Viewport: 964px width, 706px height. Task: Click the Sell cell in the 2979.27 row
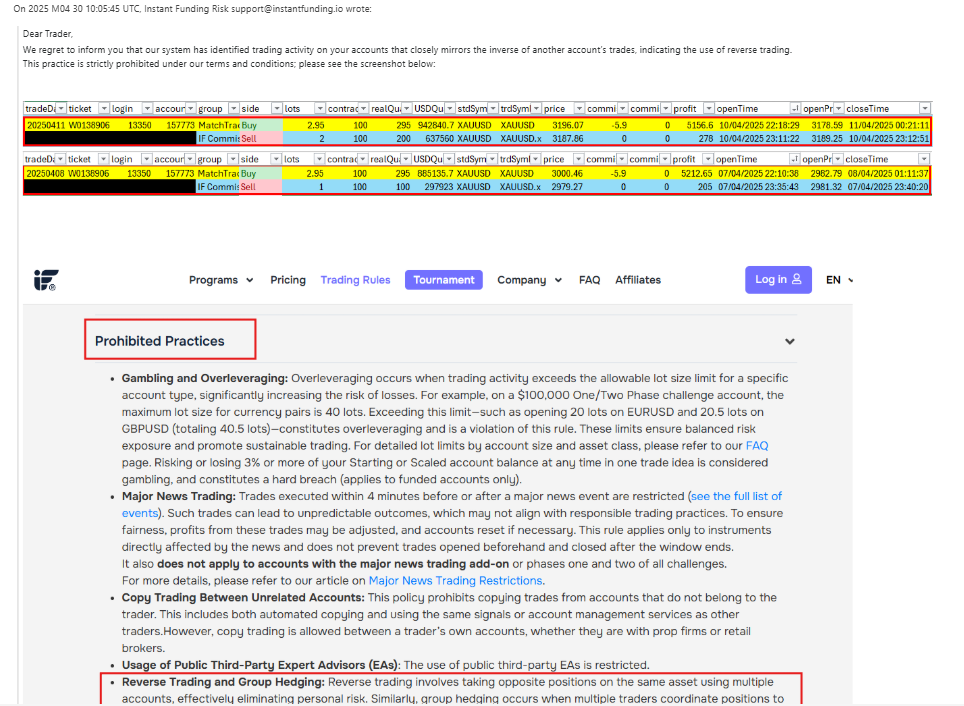[261, 187]
